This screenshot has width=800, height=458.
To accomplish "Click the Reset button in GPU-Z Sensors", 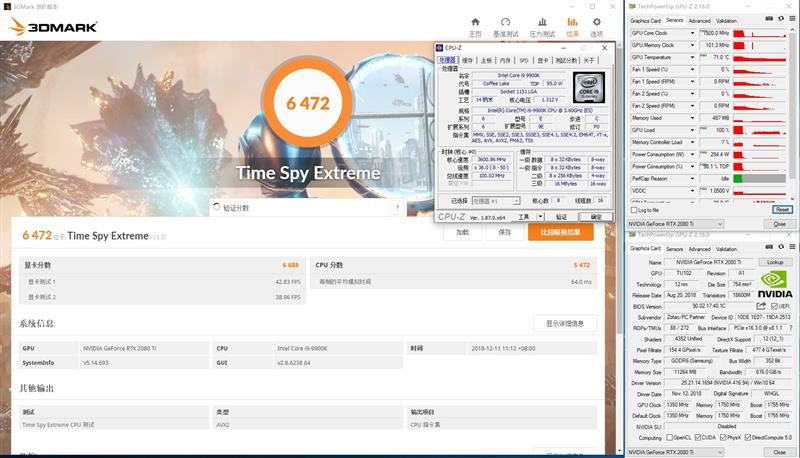I will coord(782,210).
